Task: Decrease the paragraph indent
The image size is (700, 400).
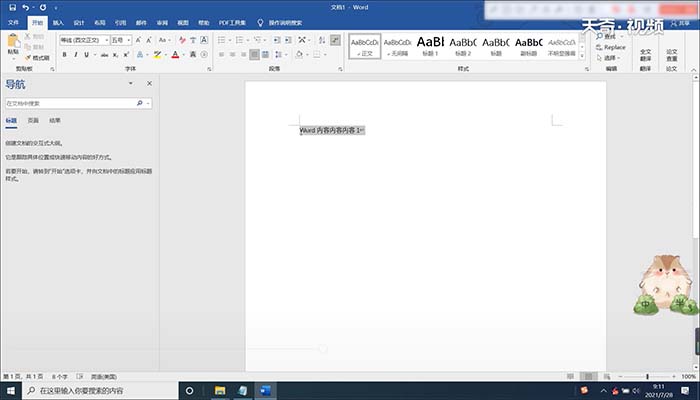Action: 277,40
